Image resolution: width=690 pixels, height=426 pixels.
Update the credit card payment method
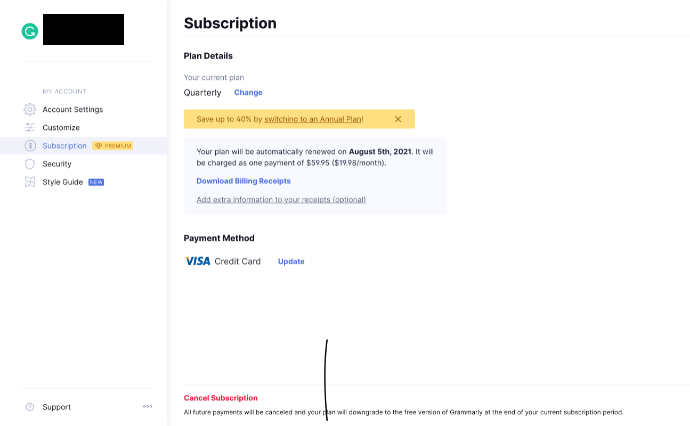(x=291, y=261)
